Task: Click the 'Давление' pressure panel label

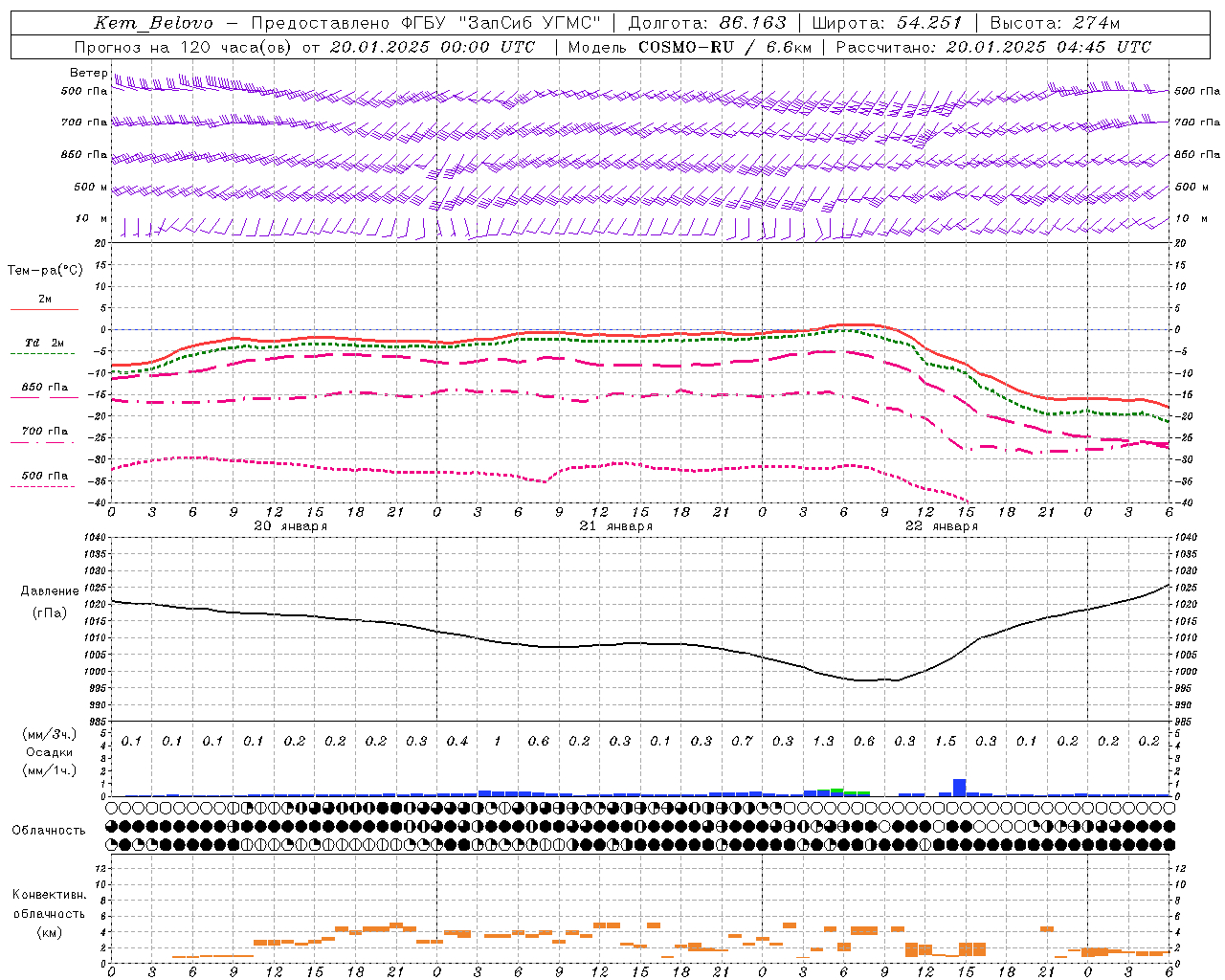Action: click(50, 591)
